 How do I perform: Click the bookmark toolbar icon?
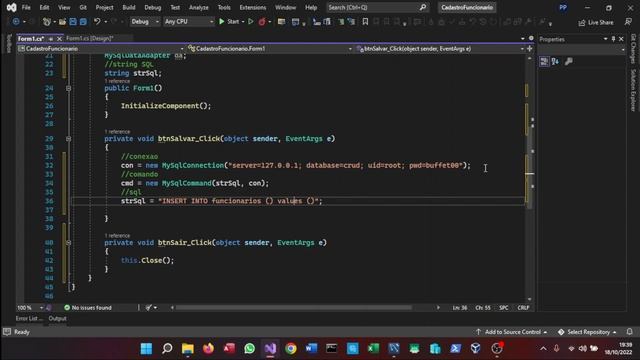[x=365, y=22]
